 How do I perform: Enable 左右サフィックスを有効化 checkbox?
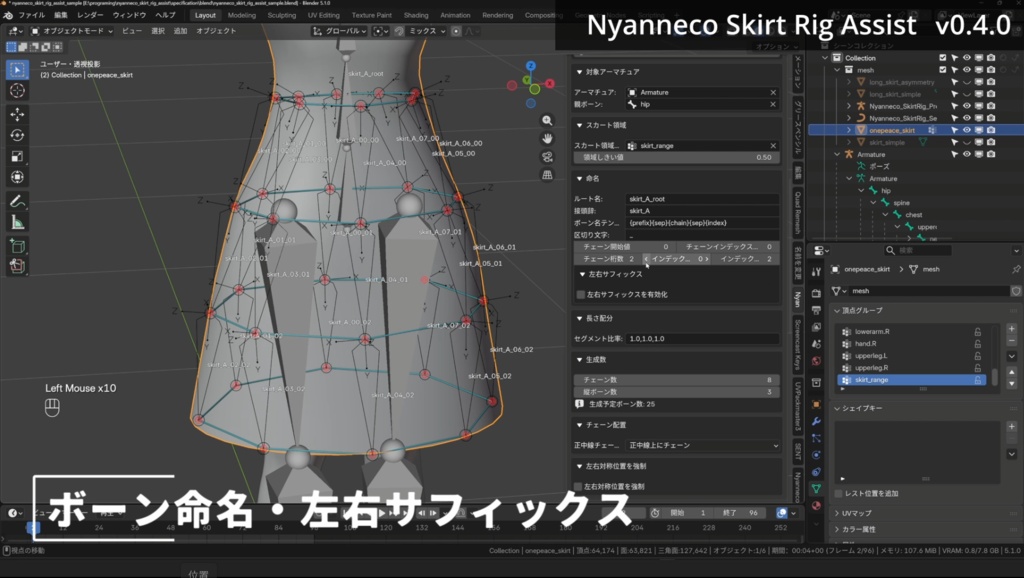580,295
